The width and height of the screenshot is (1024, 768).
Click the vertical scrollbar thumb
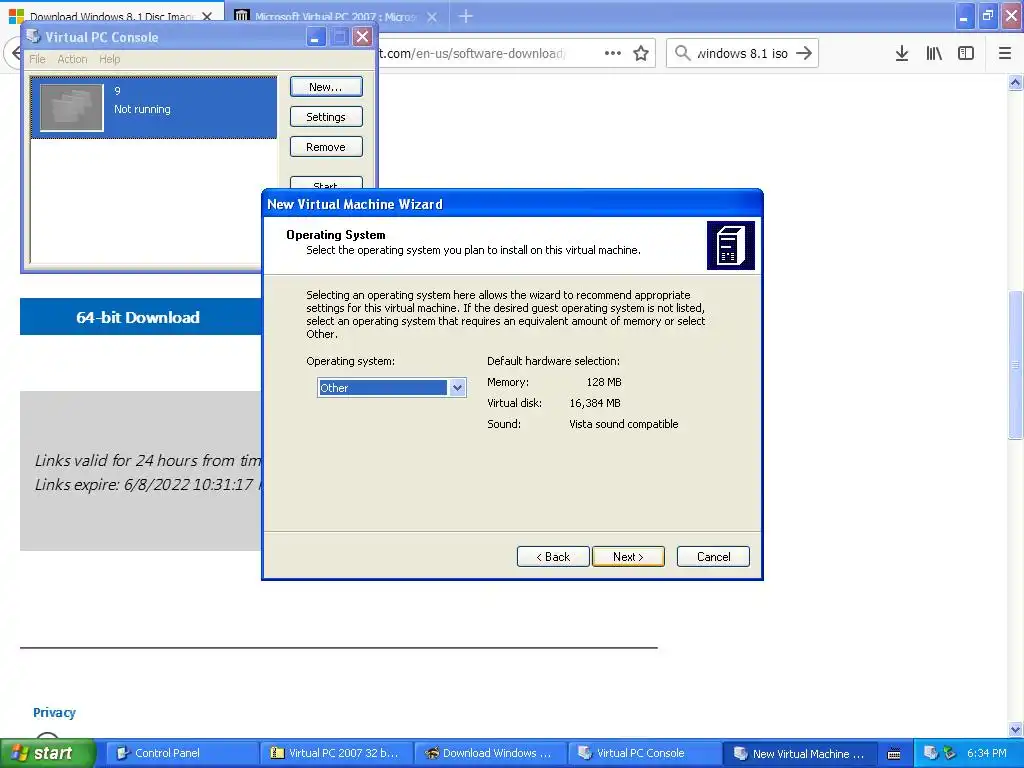click(x=1015, y=364)
